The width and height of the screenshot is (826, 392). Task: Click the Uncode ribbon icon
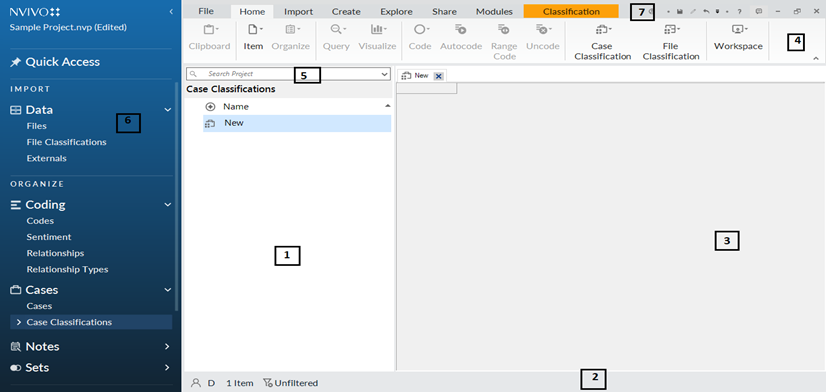pyautogui.click(x=542, y=30)
